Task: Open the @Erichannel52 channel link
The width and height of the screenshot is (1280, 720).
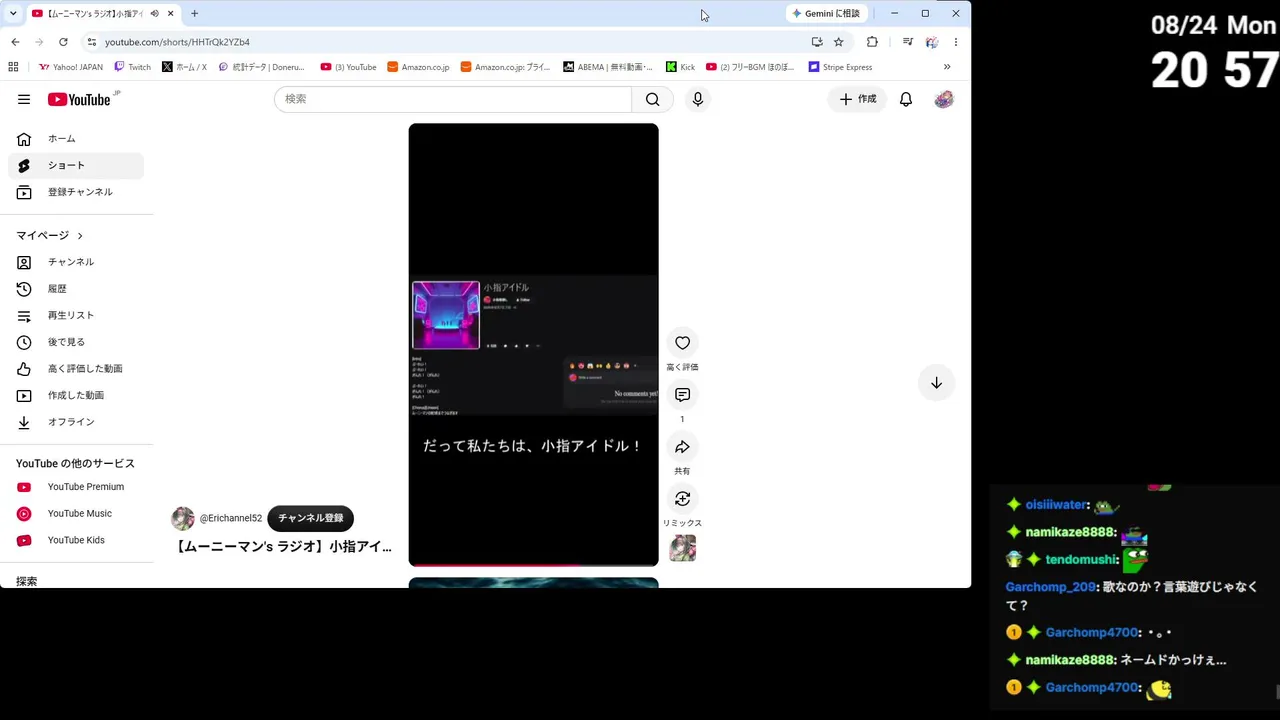Action: pyautogui.click(x=231, y=518)
